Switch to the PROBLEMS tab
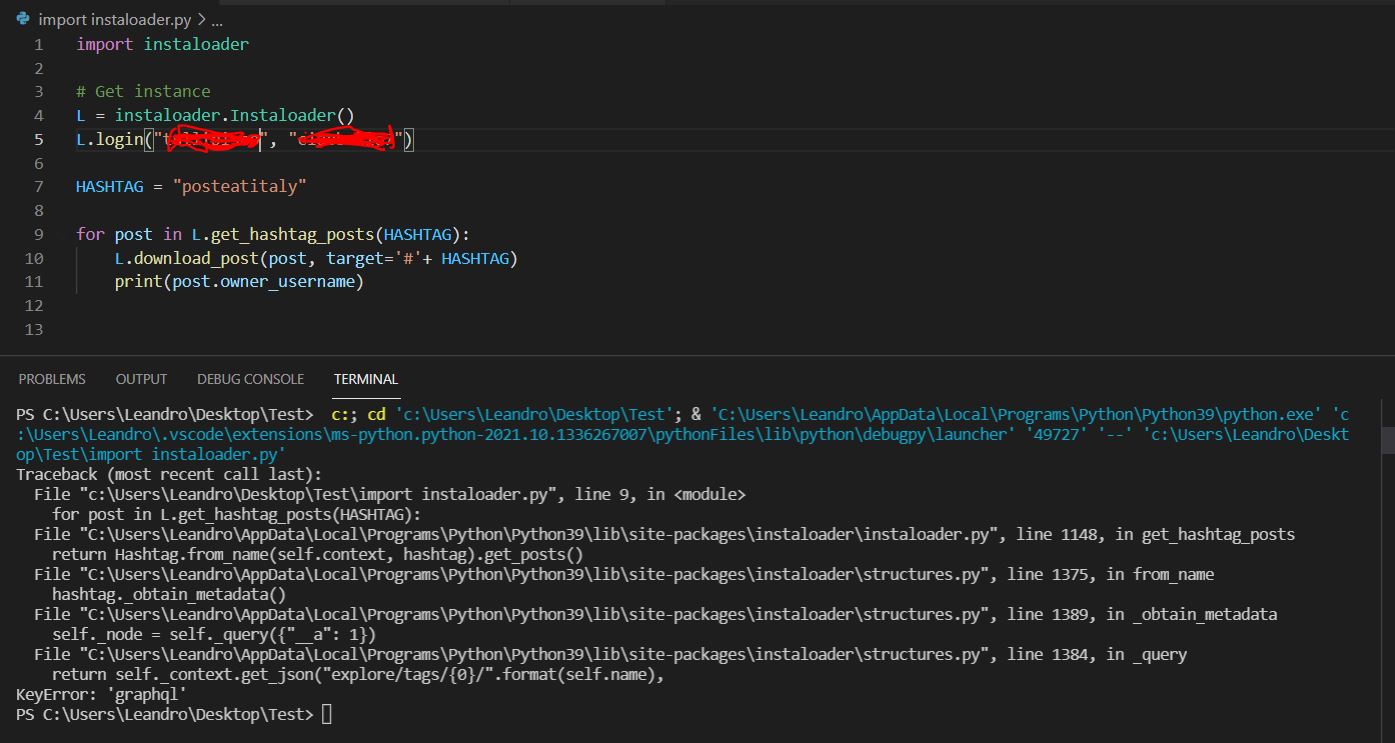Image resolution: width=1395 pixels, height=743 pixels. tap(51, 379)
